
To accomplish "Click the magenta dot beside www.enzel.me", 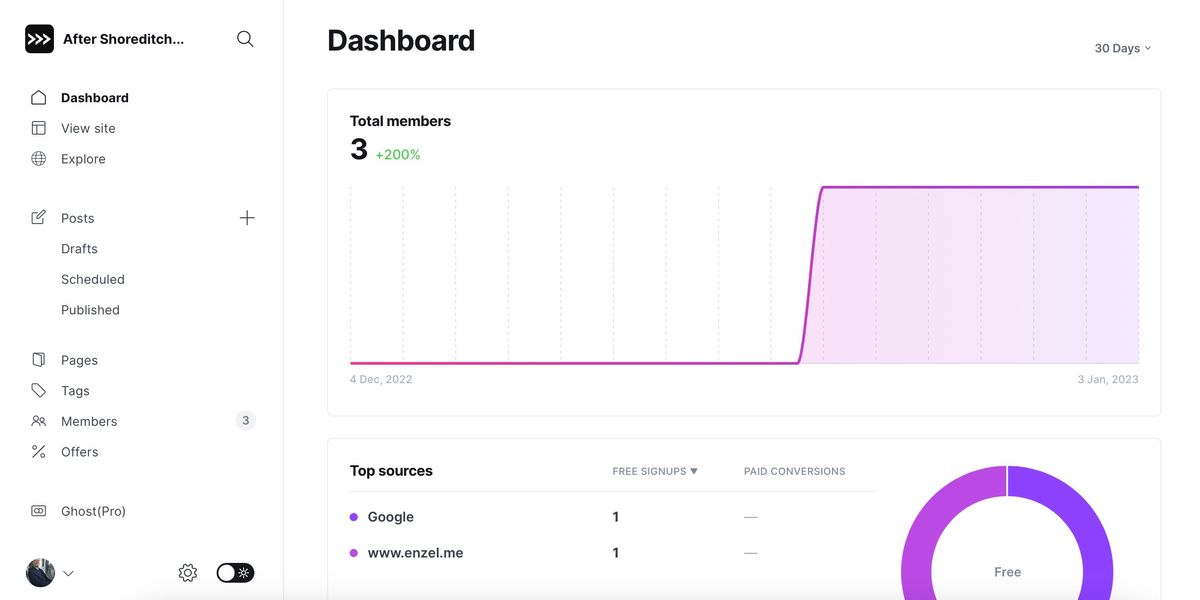I will tap(354, 553).
